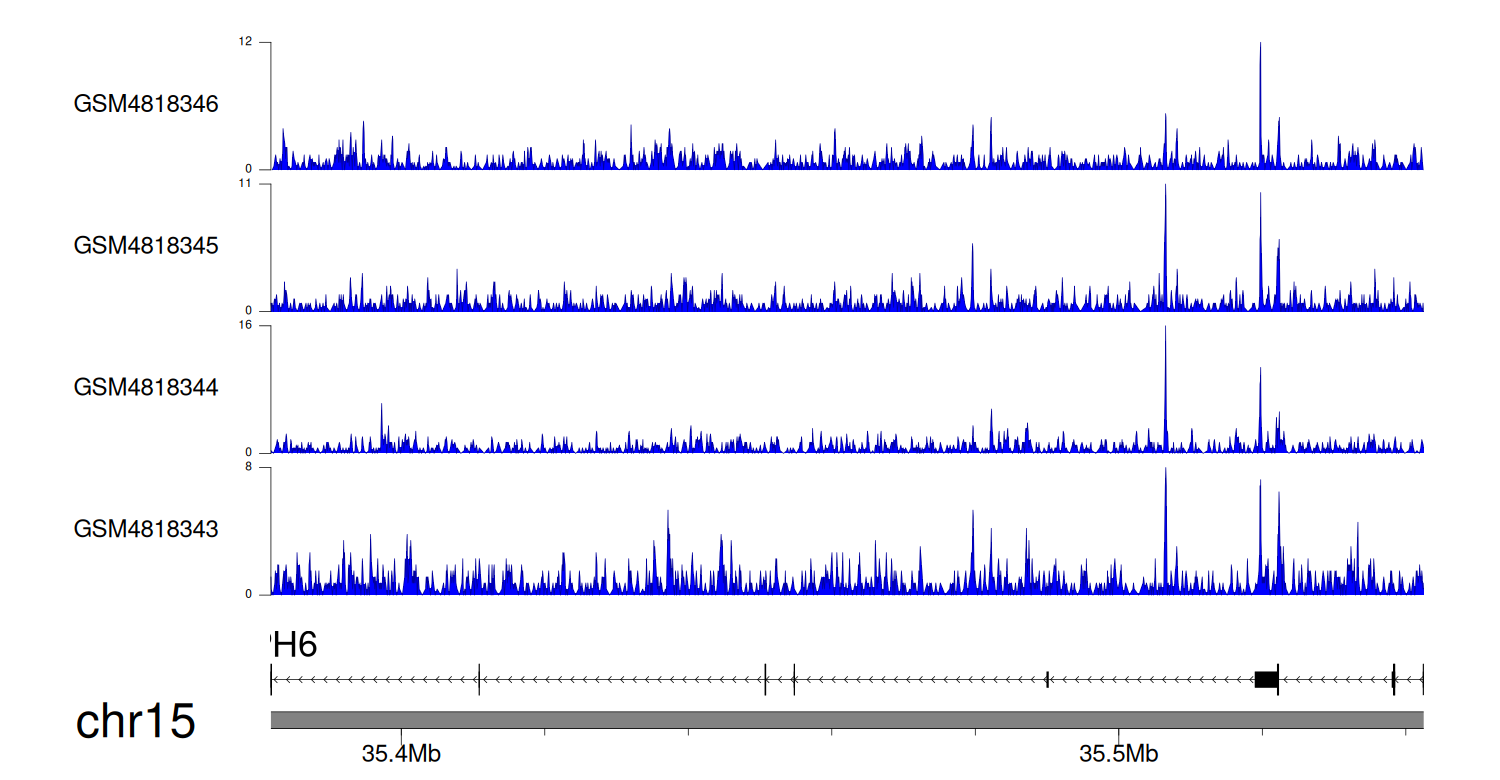
Task: Select the GSM4818345 track label
Action: tap(146, 245)
